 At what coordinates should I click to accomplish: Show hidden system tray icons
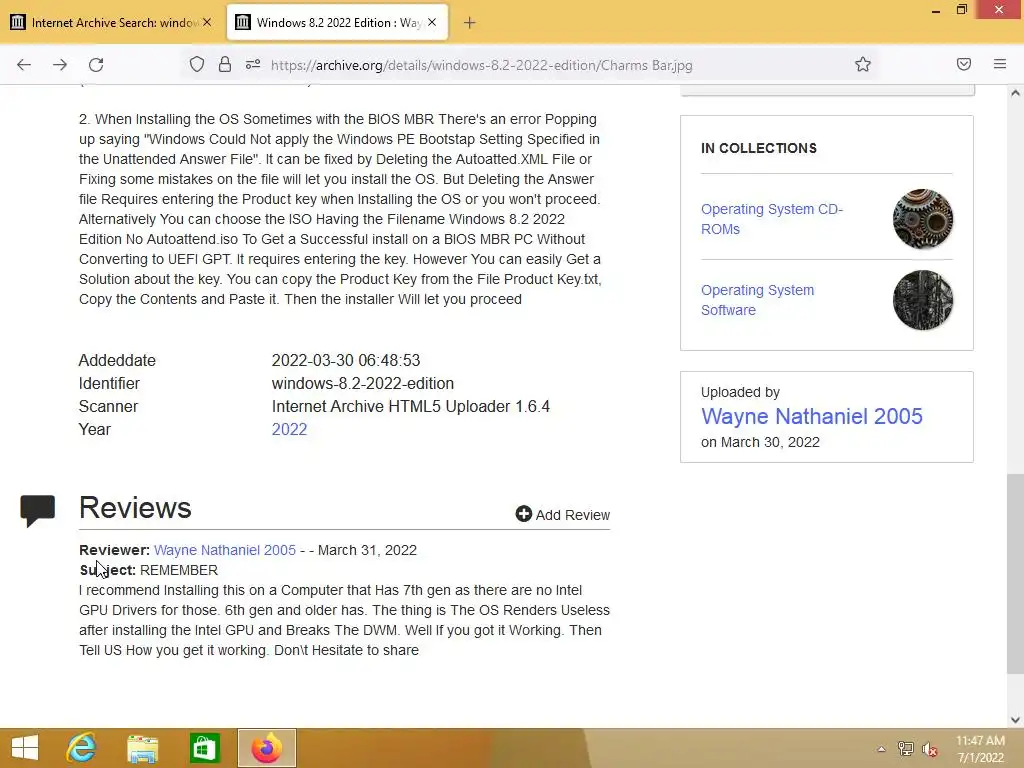[x=881, y=749]
